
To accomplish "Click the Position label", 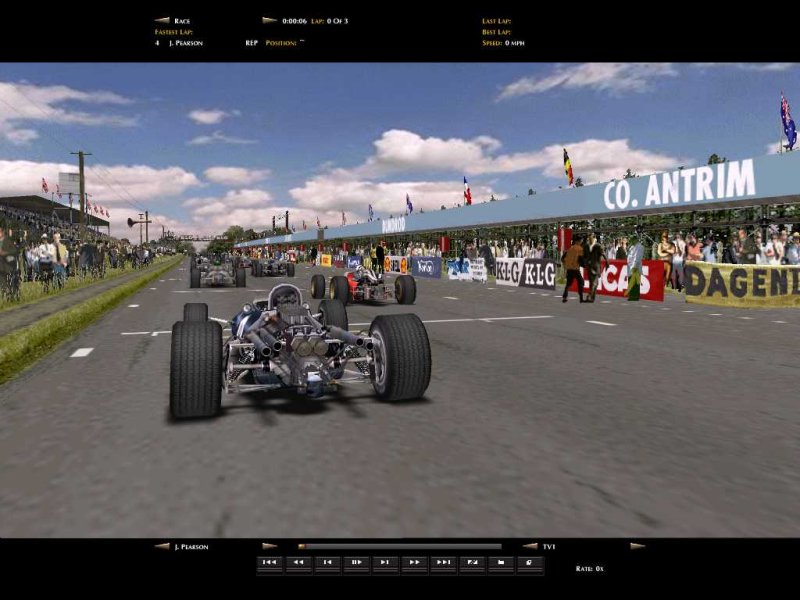I will [281, 43].
